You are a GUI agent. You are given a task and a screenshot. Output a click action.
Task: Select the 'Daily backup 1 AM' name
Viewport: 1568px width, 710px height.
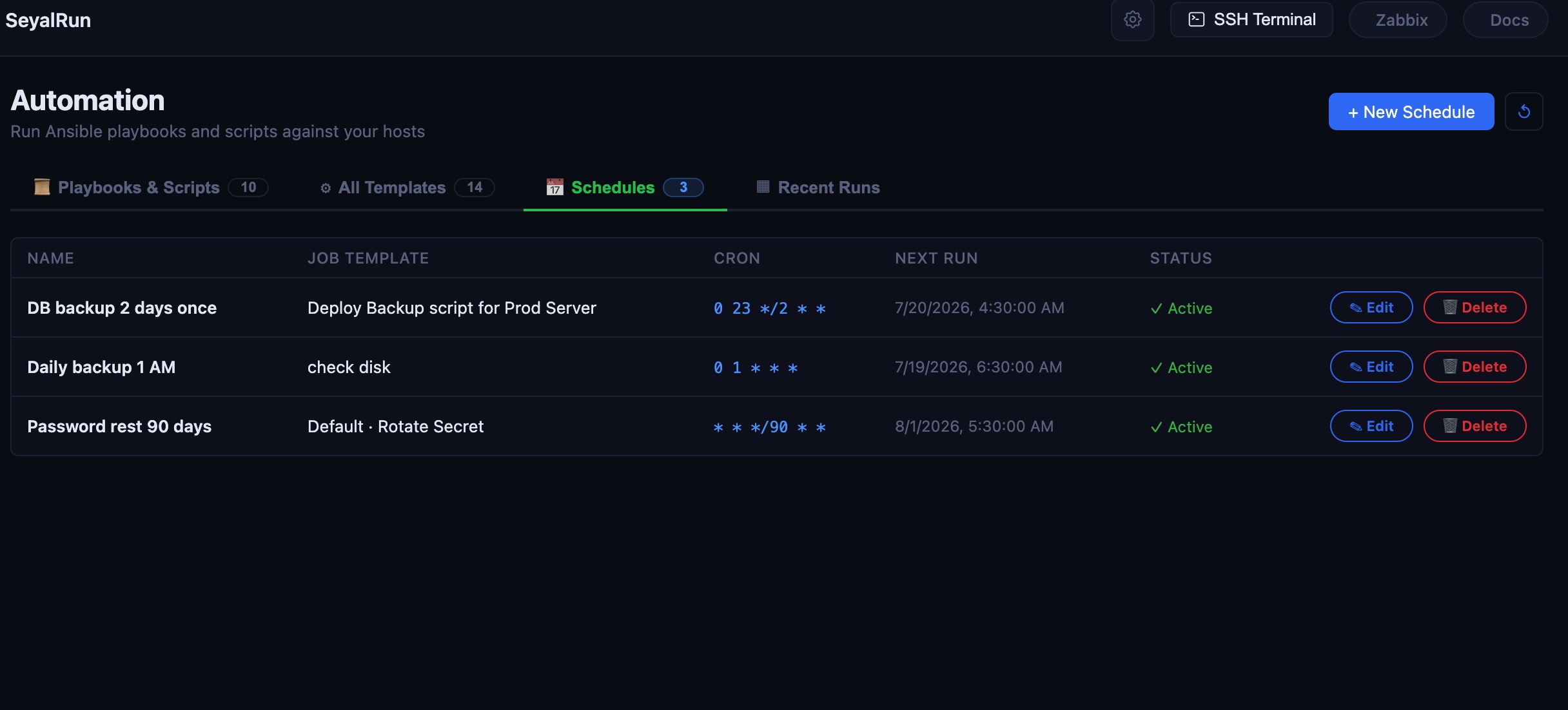(x=101, y=367)
